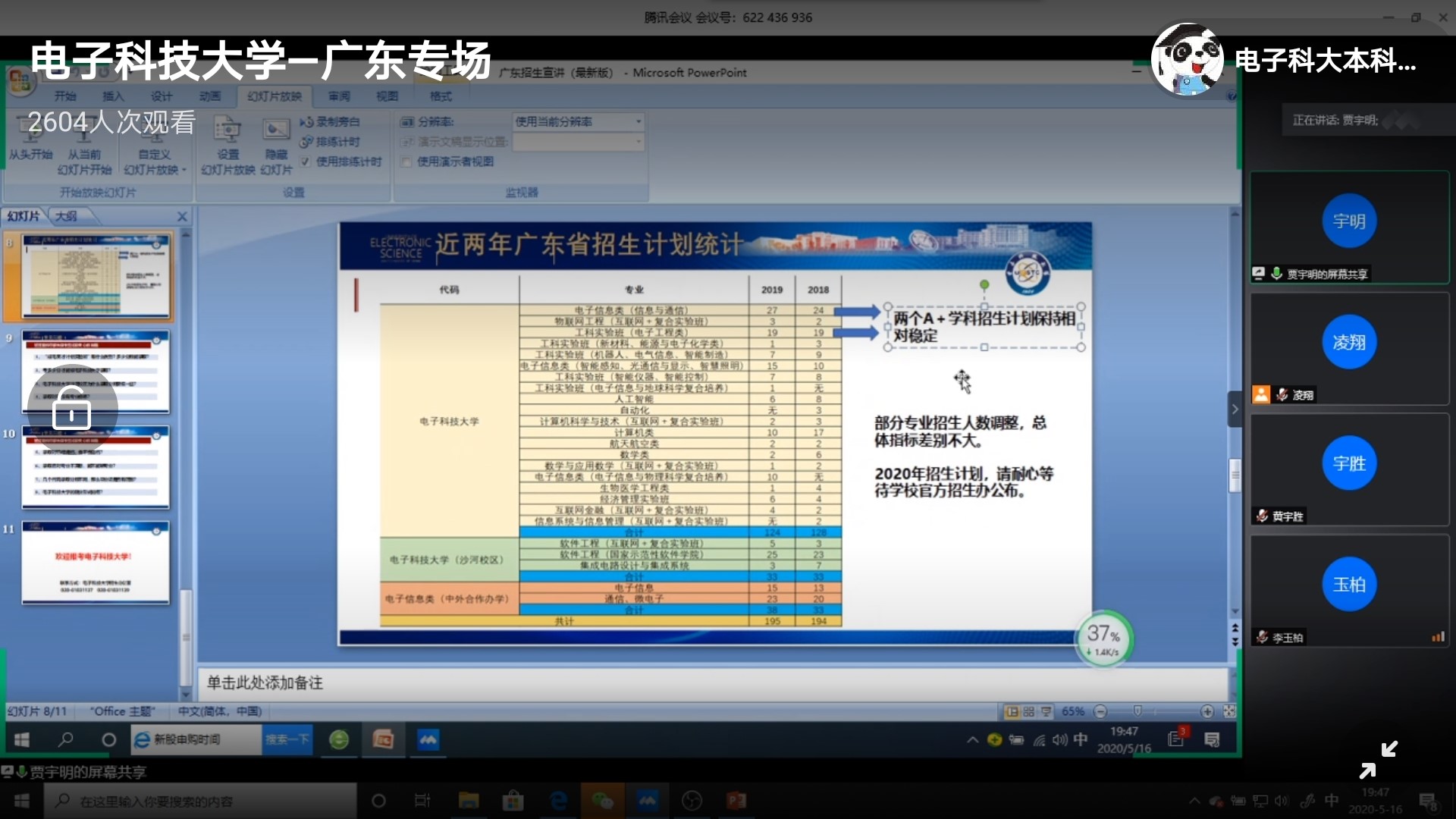Click the 隐藏幻灯片 hide slide icon
1456x819 pixels.
tap(276, 130)
